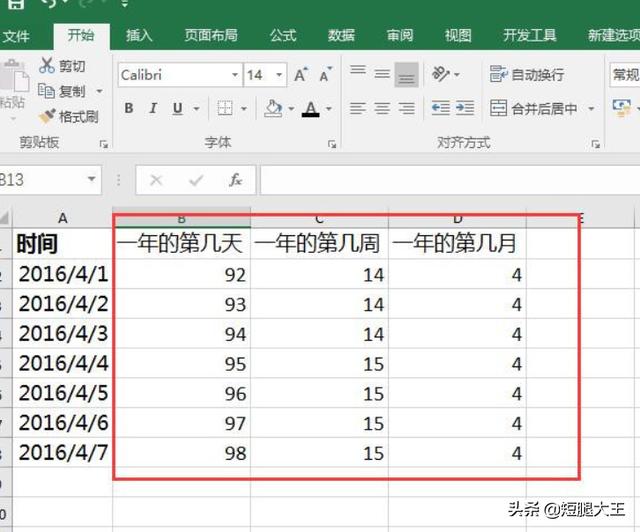The height and width of the screenshot is (532, 640).
Task: Click the Merge & Center (合并后居中) button
Action: click(535, 108)
